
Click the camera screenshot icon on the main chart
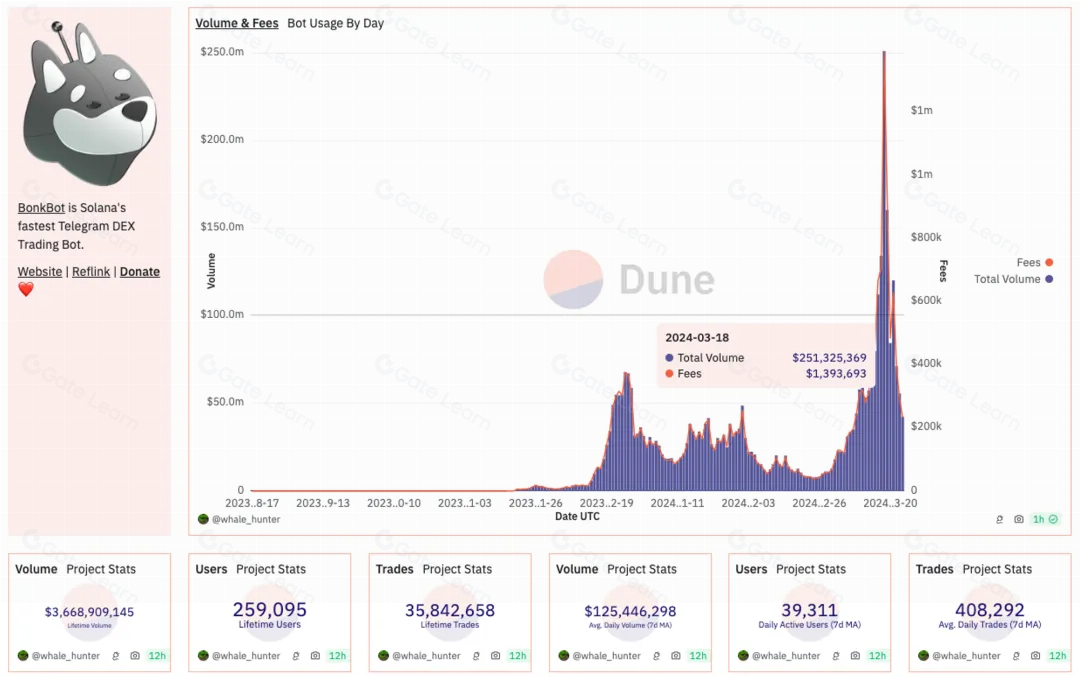(1019, 519)
